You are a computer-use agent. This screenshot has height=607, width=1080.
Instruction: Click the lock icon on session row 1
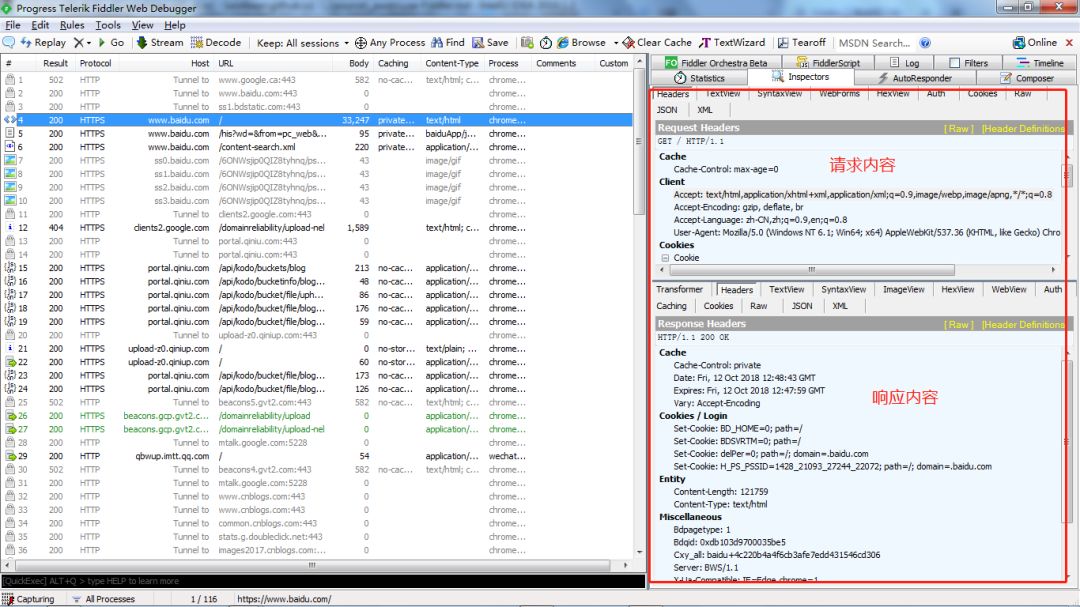pyautogui.click(x=10, y=80)
